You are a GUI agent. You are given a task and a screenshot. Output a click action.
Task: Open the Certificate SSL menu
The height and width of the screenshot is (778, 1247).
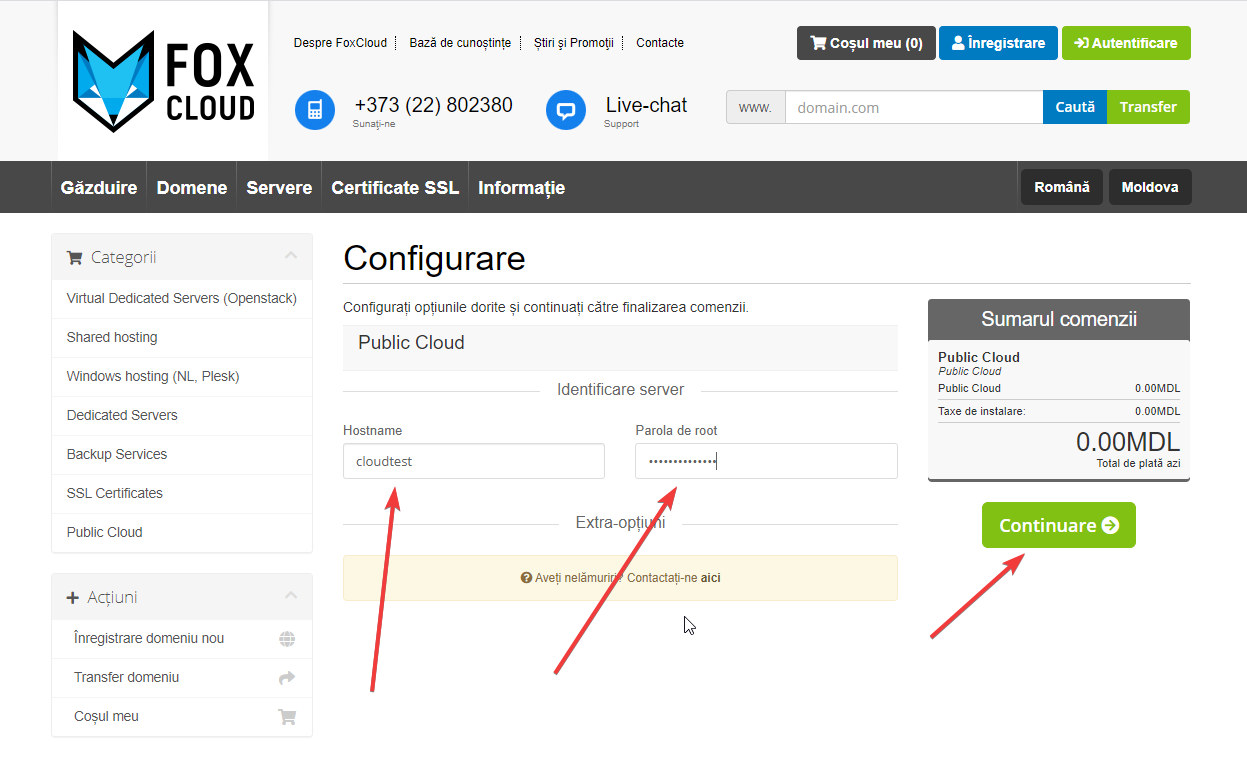(395, 188)
